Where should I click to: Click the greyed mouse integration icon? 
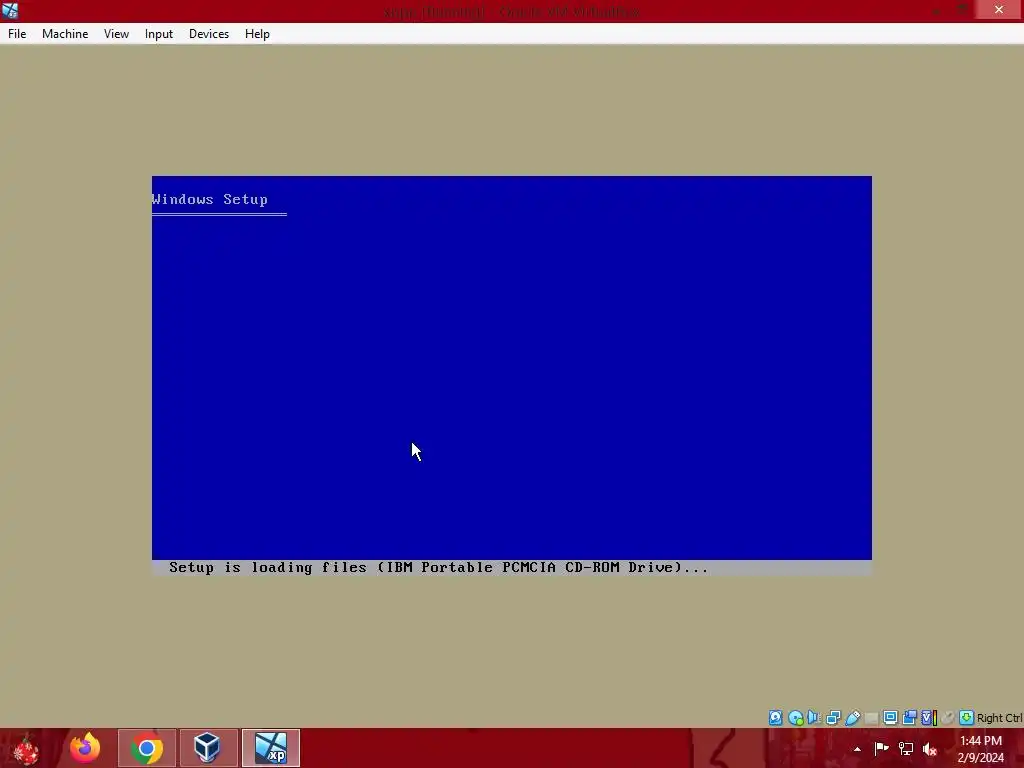pos(948,718)
